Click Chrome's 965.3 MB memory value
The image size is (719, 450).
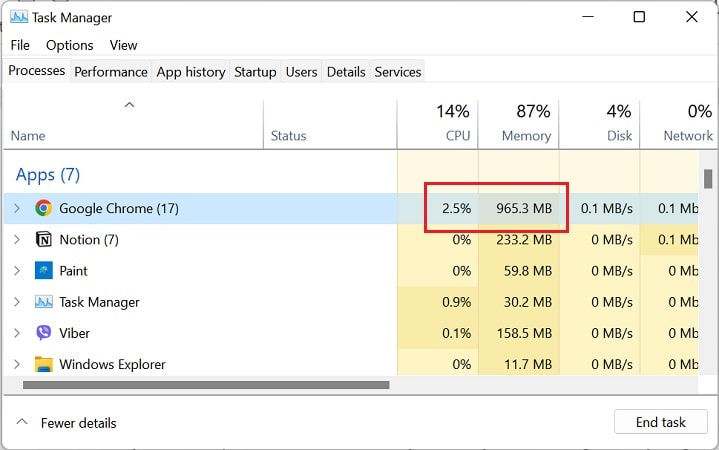click(524, 209)
